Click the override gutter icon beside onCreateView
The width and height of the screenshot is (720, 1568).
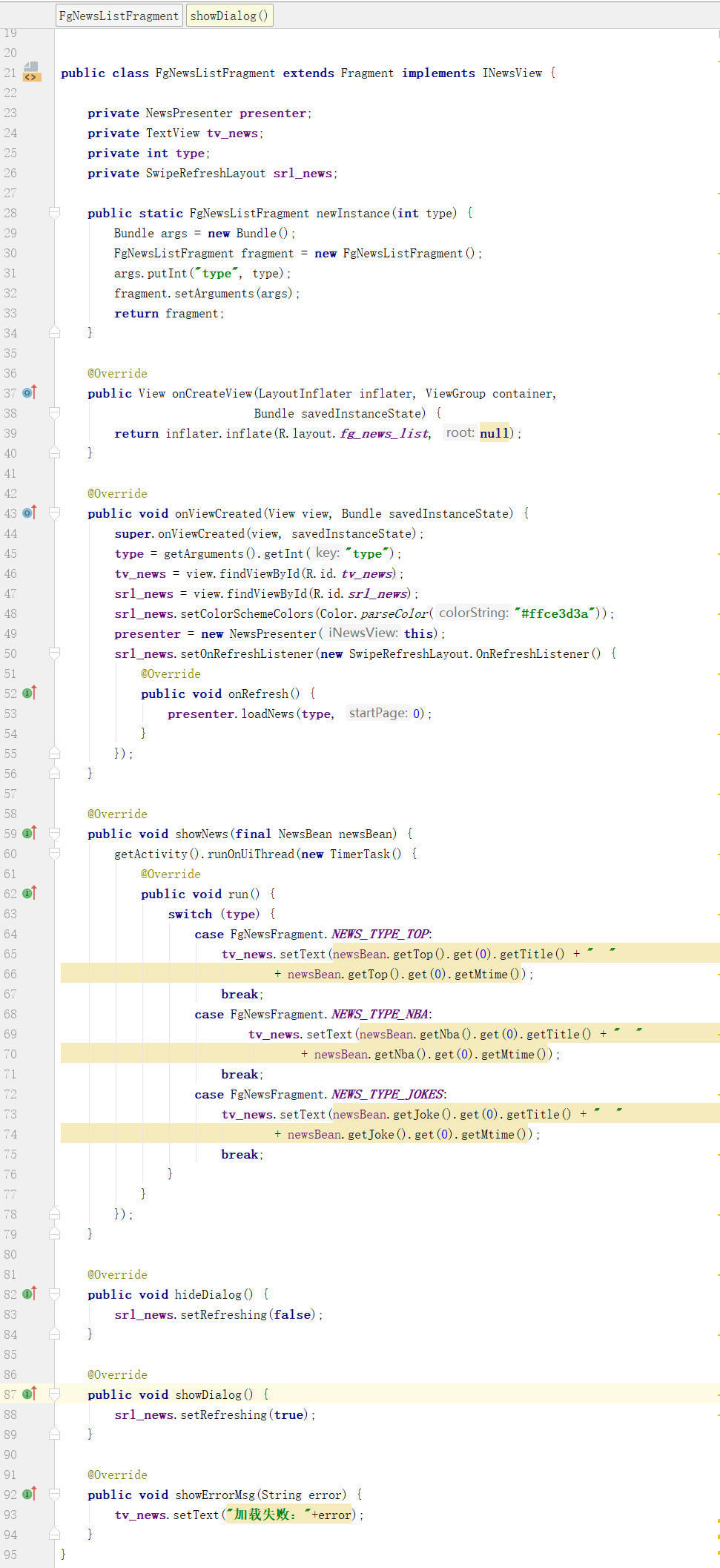(29, 392)
